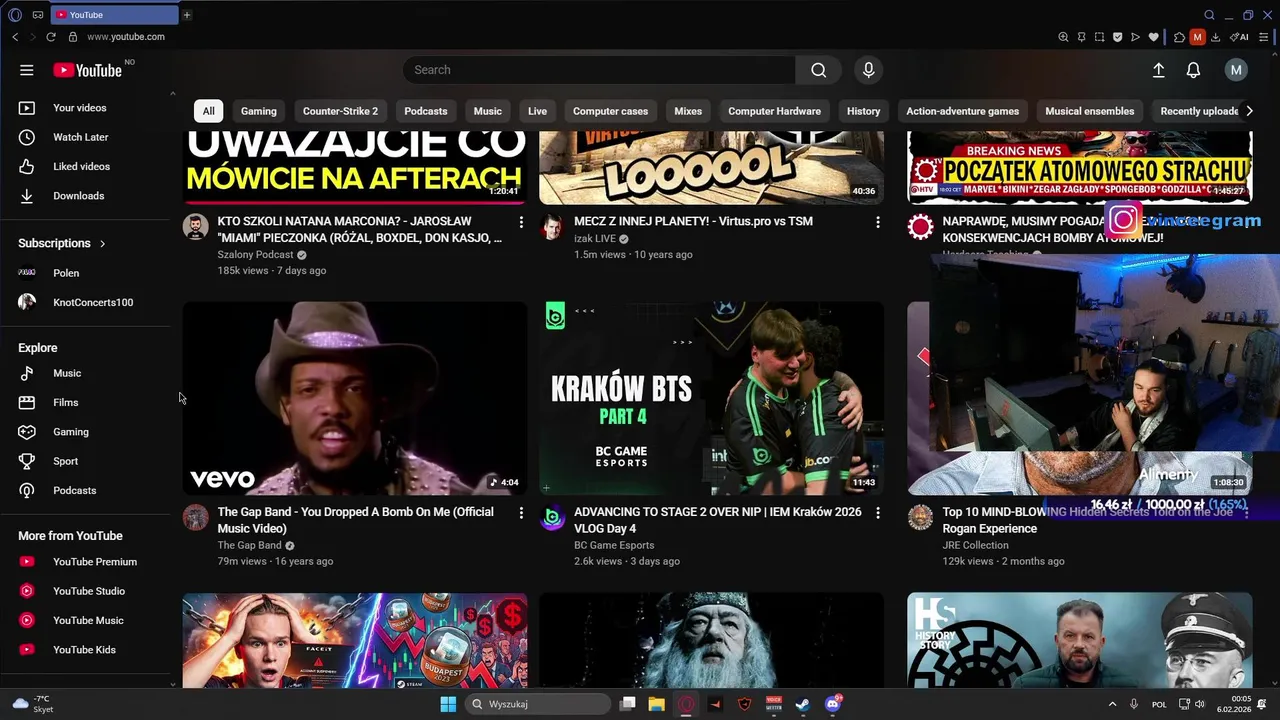Screen dimensions: 1280x720
Task: Start voice search with microphone icon
Action: [868, 70]
